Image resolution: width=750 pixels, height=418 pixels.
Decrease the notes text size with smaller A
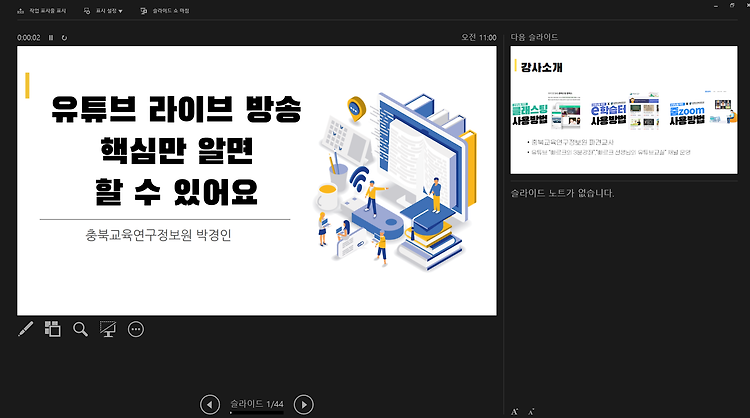[531, 411]
